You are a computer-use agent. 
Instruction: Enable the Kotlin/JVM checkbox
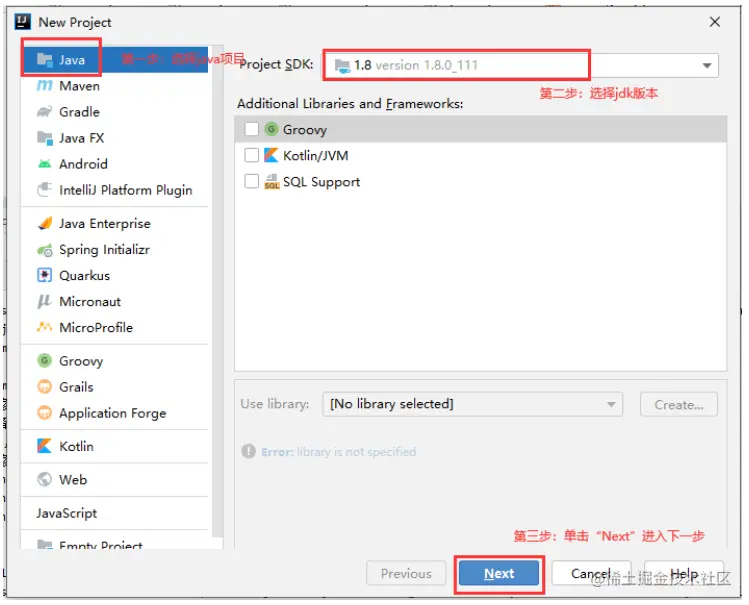251,155
